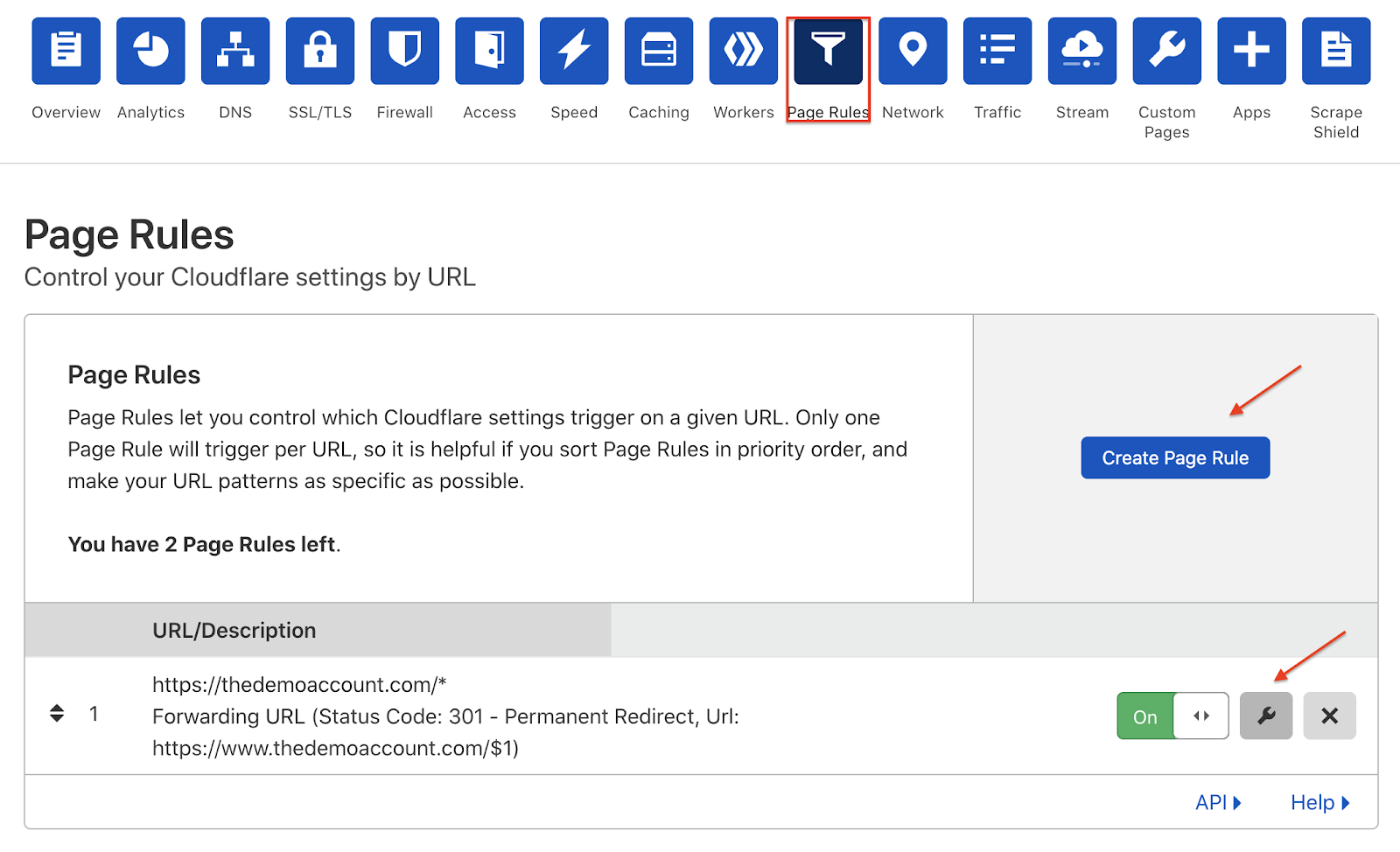1400x852 pixels.
Task: Expand the API section
Action: [x=1218, y=802]
